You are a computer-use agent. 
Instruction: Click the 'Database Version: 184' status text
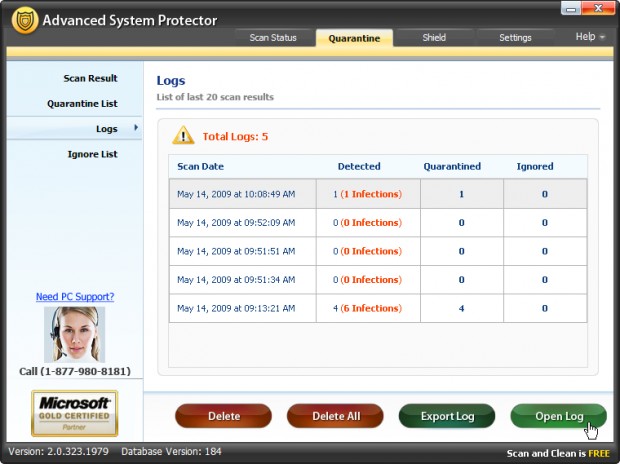pos(171,452)
